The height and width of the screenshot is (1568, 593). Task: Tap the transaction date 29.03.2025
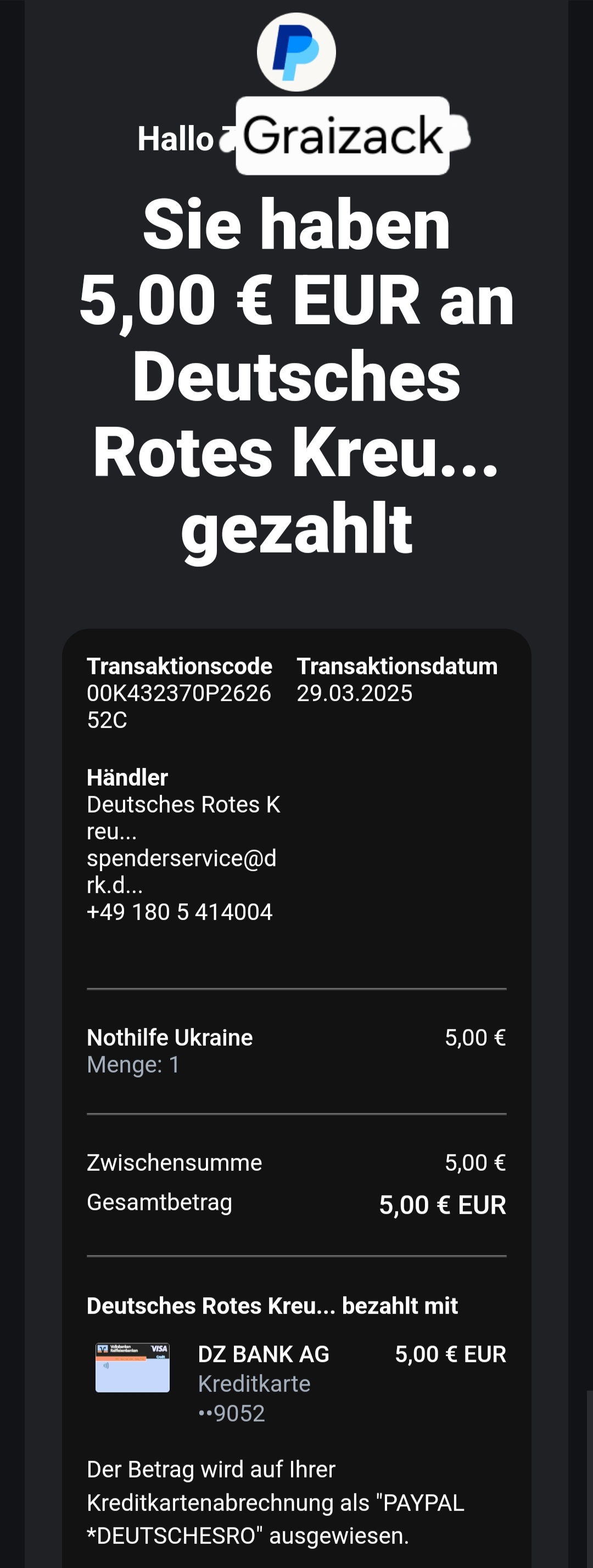point(354,693)
